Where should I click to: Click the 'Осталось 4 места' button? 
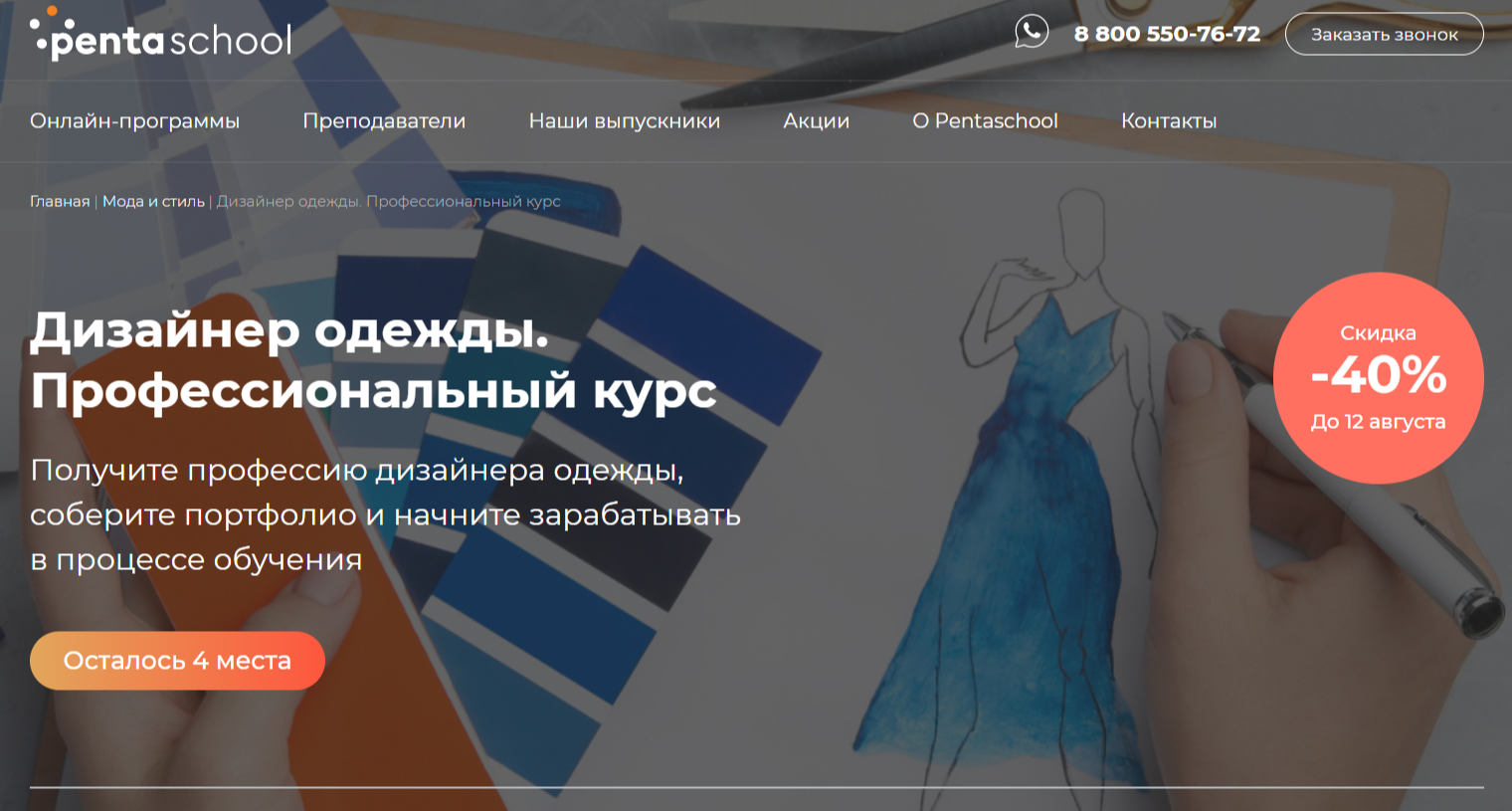177,661
